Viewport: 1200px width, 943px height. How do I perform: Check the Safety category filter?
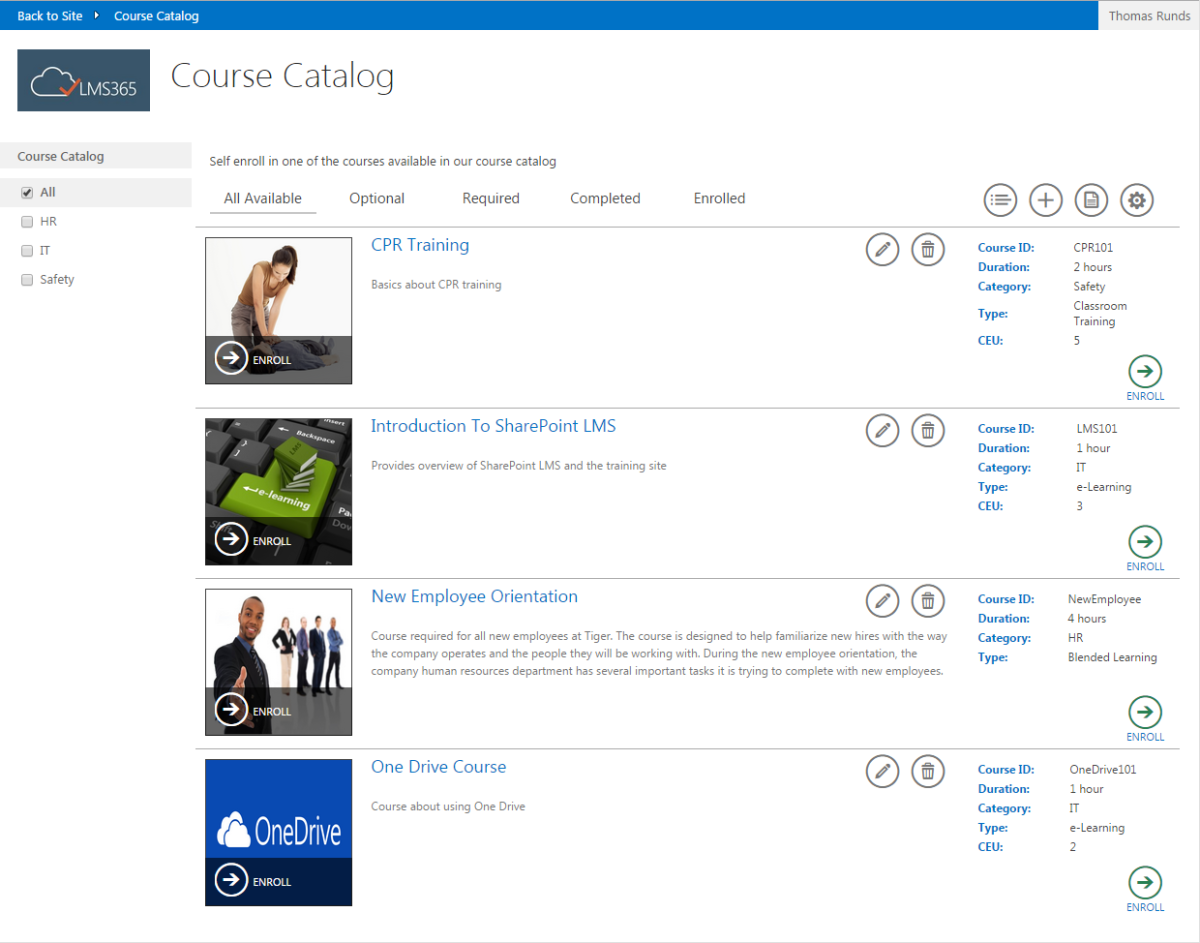pos(27,280)
